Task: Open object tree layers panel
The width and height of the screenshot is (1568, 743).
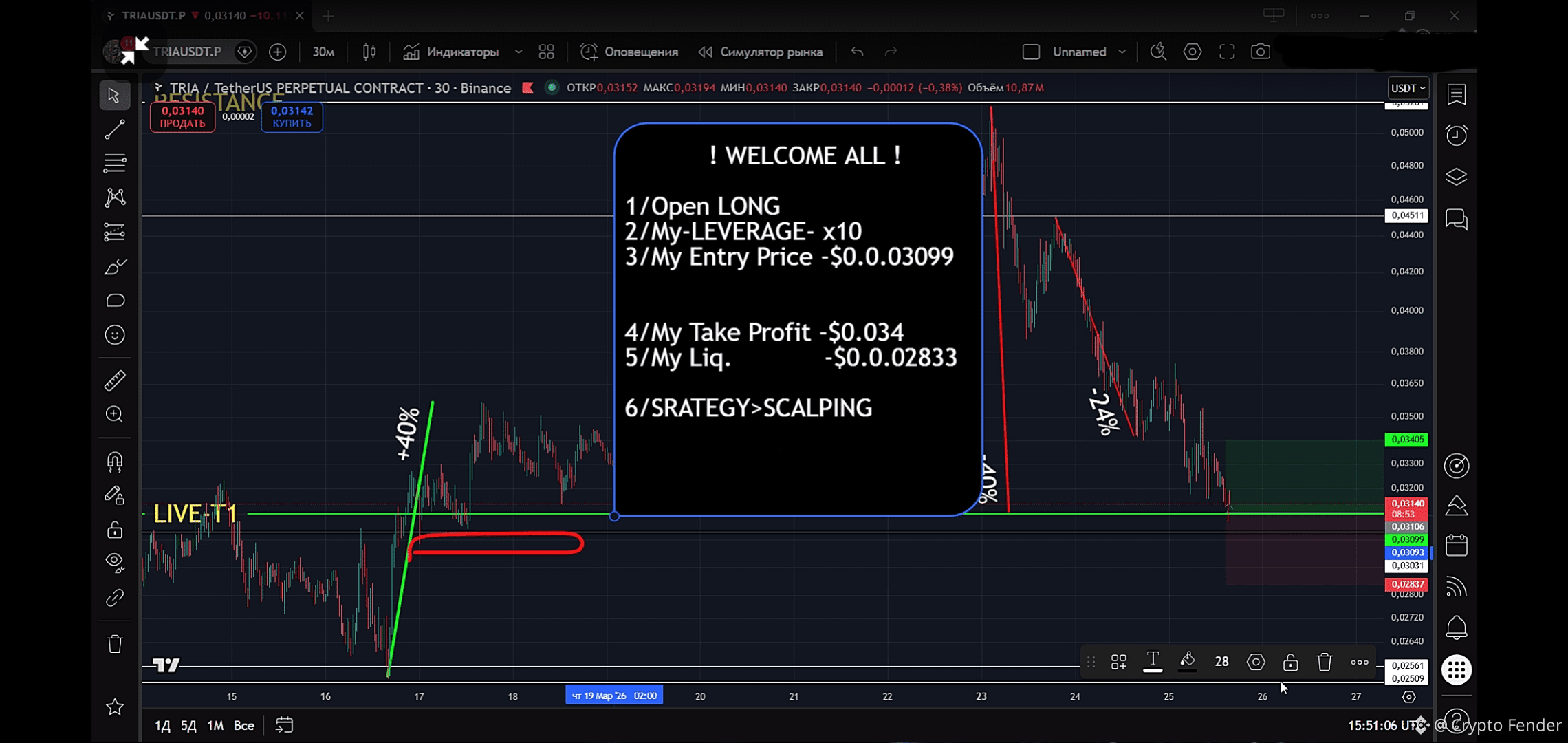Action: click(x=1456, y=177)
